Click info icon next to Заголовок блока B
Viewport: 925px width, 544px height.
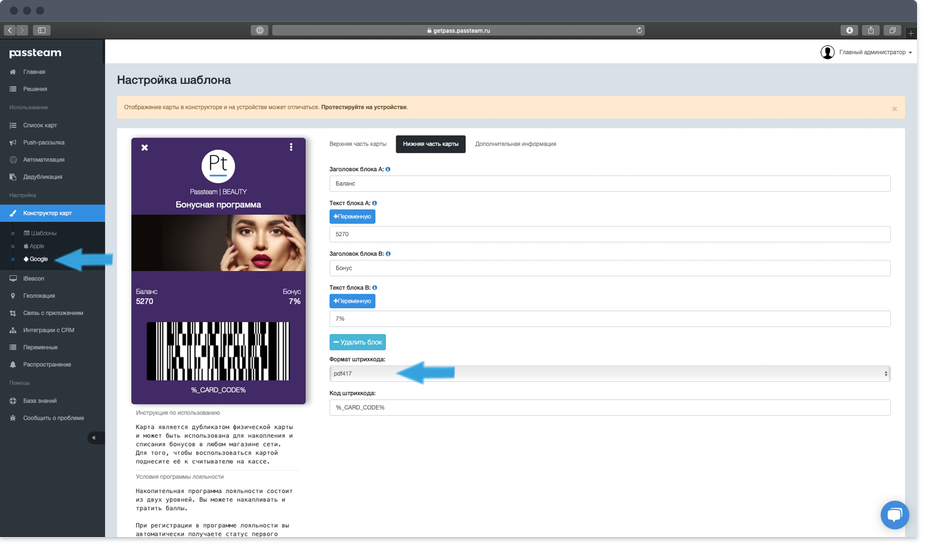click(x=388, y=254)
